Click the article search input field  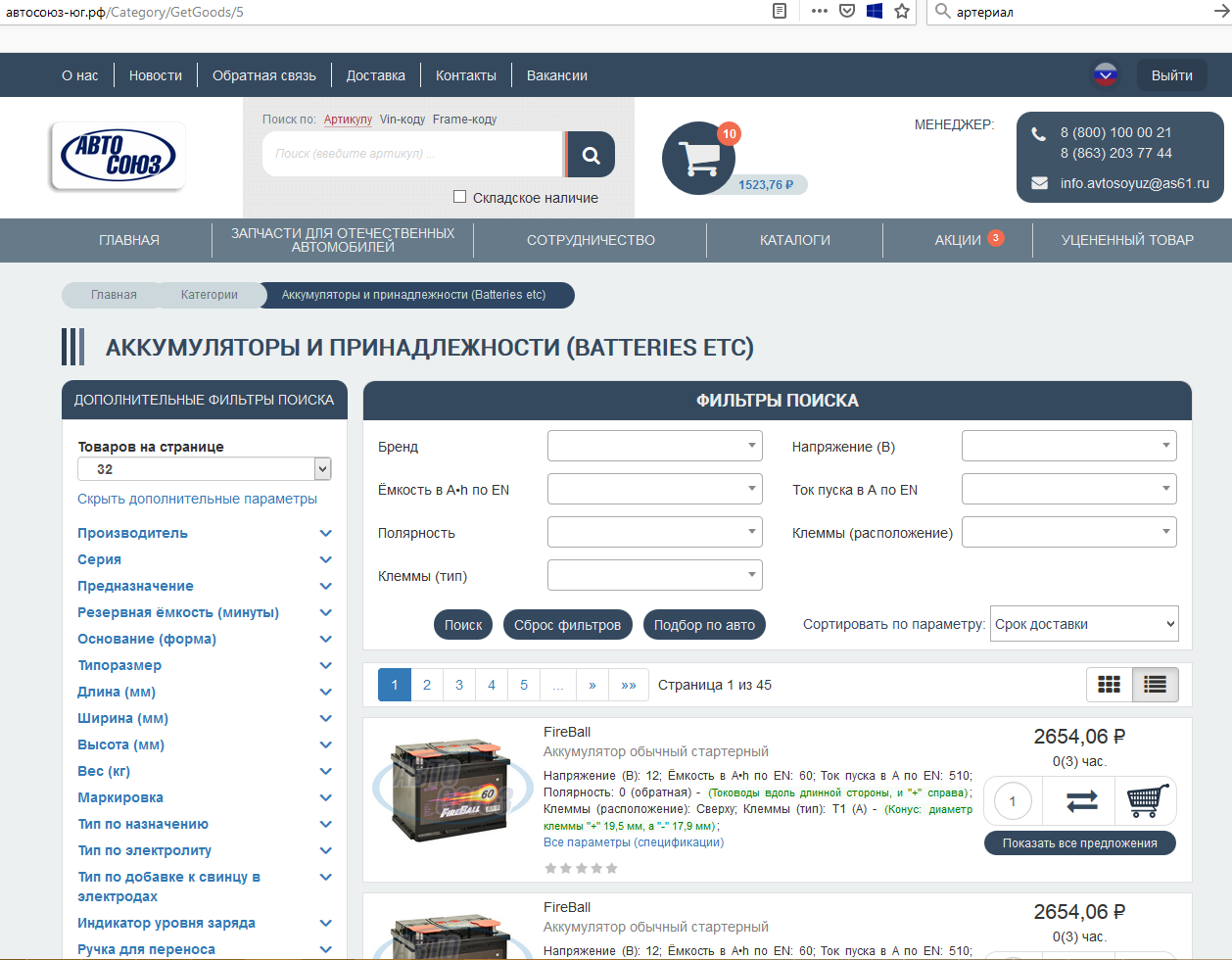click(x=411, y=154)
